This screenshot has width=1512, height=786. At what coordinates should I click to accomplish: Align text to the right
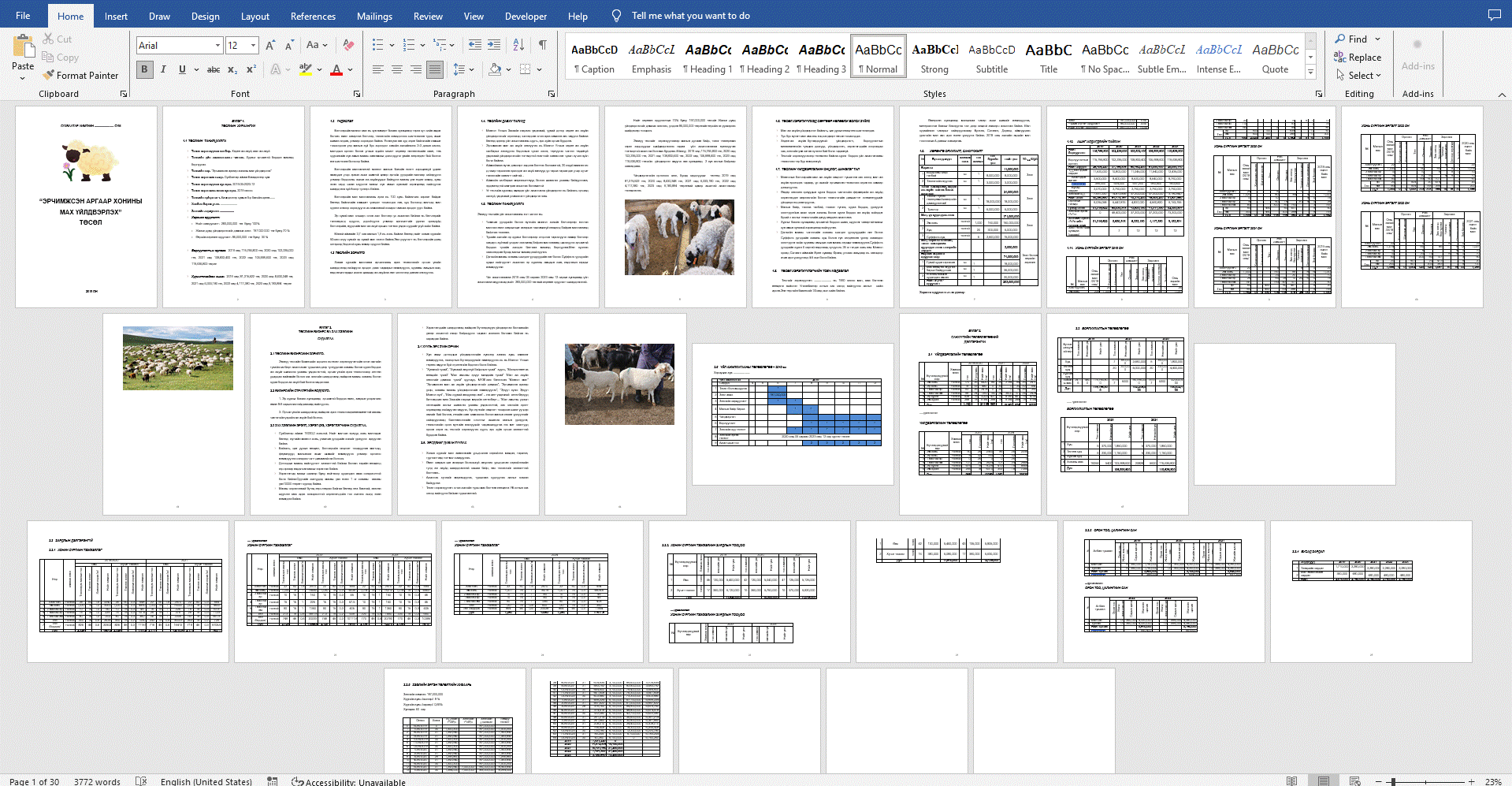point(415,69)
